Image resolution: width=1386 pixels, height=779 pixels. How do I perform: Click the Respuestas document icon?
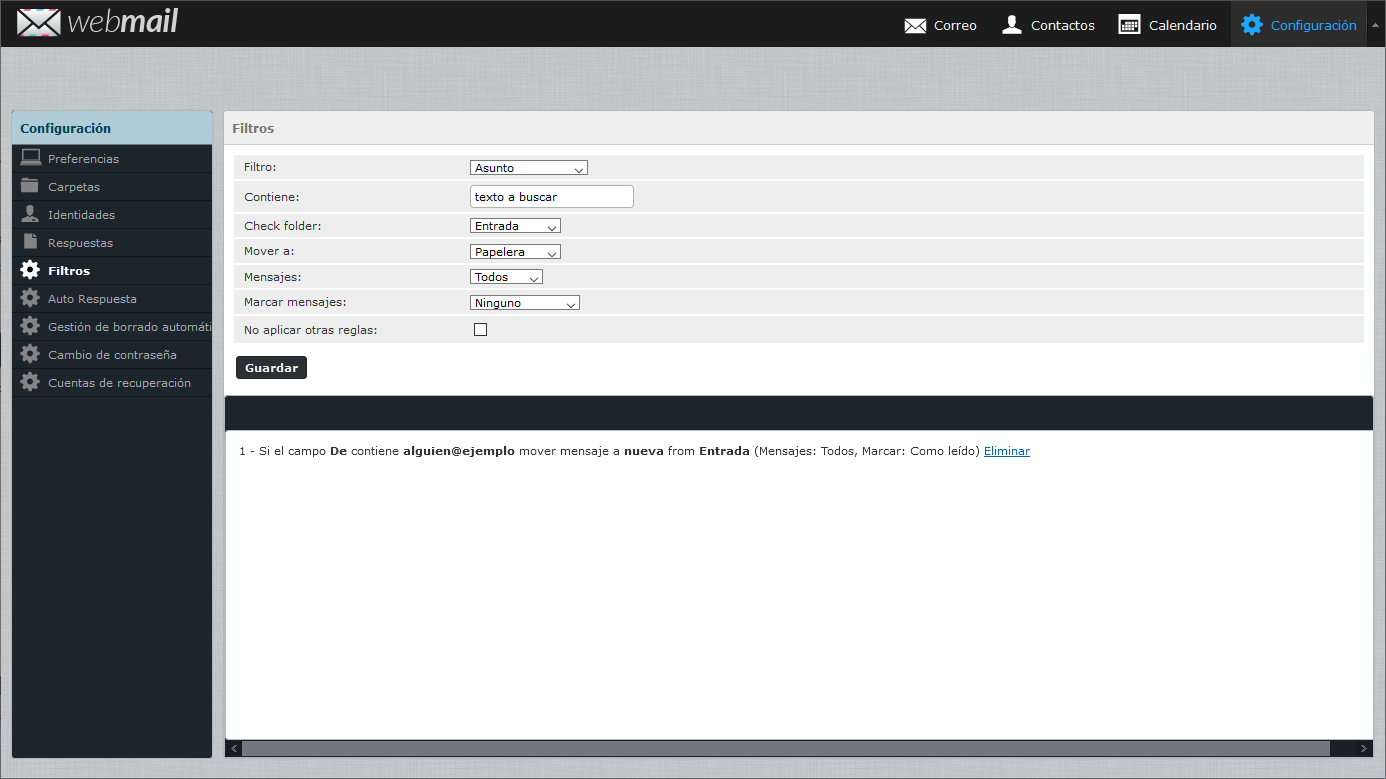(x=30, y=242)
